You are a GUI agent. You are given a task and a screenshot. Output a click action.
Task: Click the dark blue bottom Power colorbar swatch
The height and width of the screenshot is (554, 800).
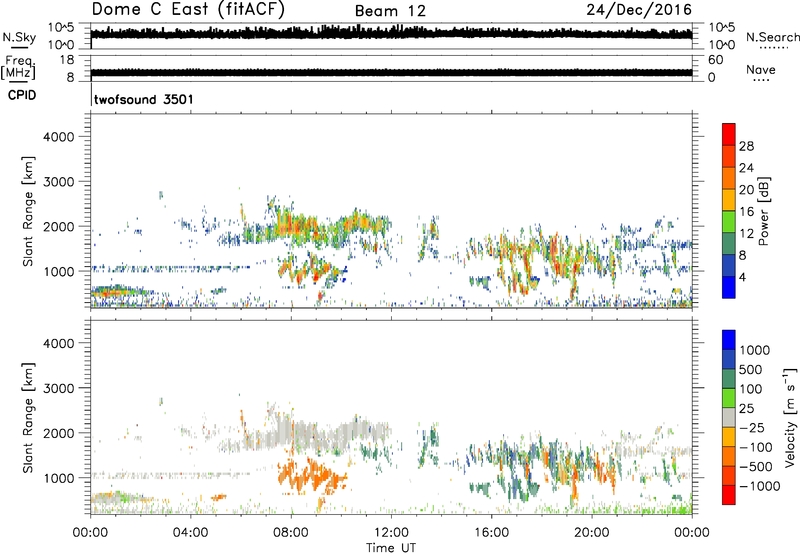tap(729, 287)
